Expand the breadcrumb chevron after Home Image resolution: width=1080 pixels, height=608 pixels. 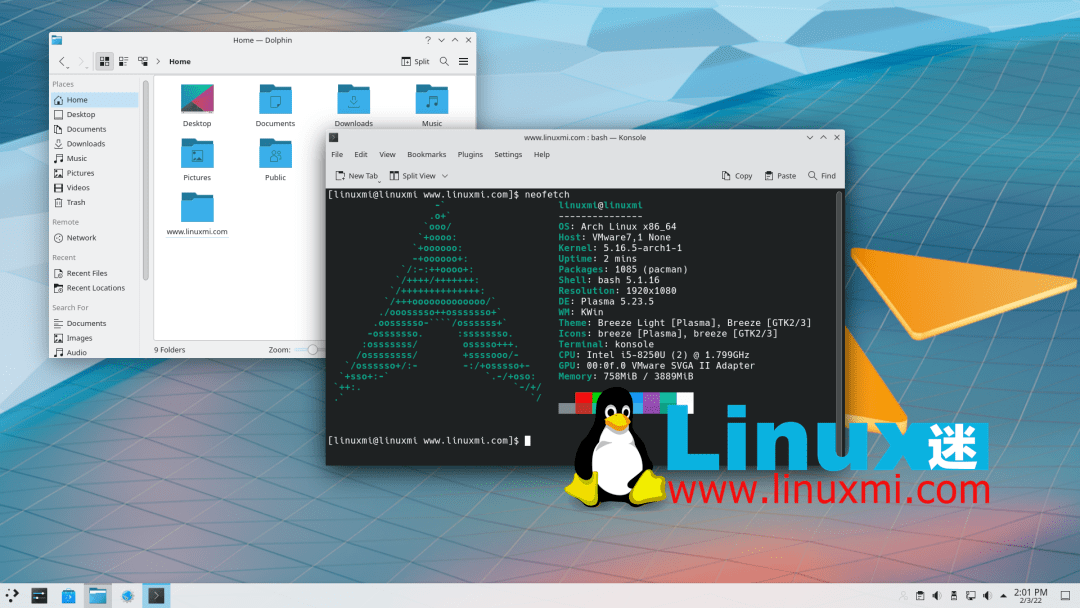coord(158,61)
